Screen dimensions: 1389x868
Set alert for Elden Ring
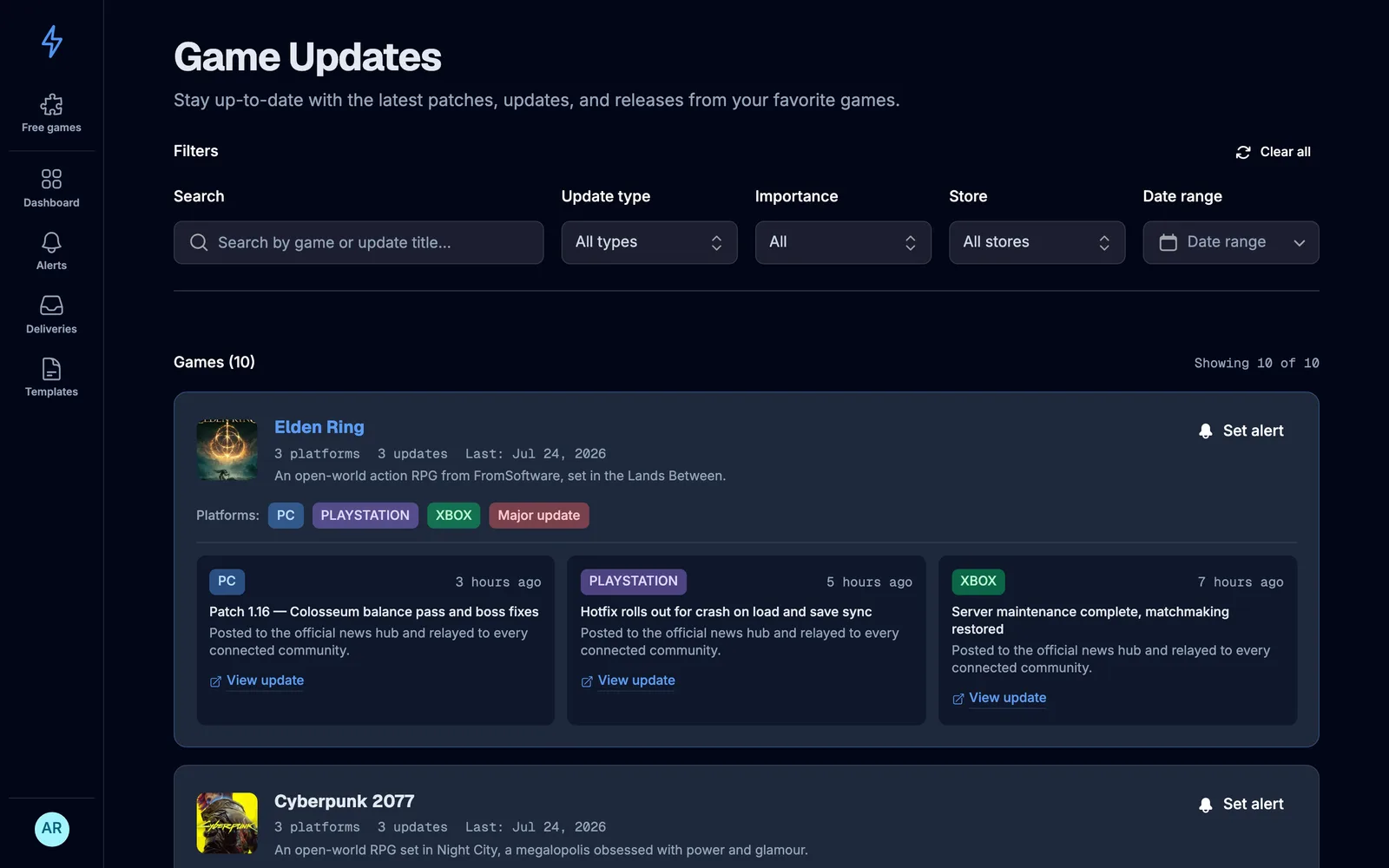(x=1241, y=431)
